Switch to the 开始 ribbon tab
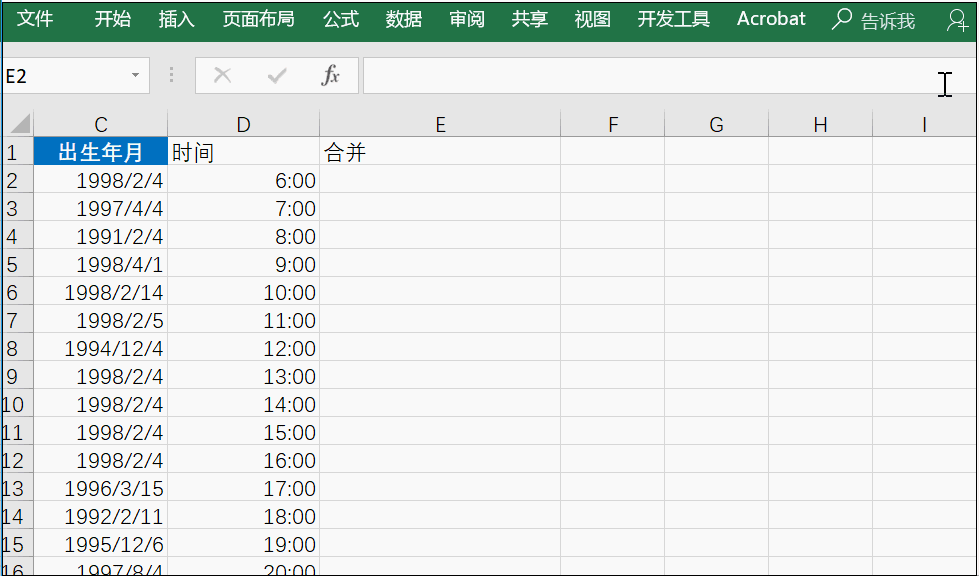This screenshot has width=979, height=576. tap(113, 19)
